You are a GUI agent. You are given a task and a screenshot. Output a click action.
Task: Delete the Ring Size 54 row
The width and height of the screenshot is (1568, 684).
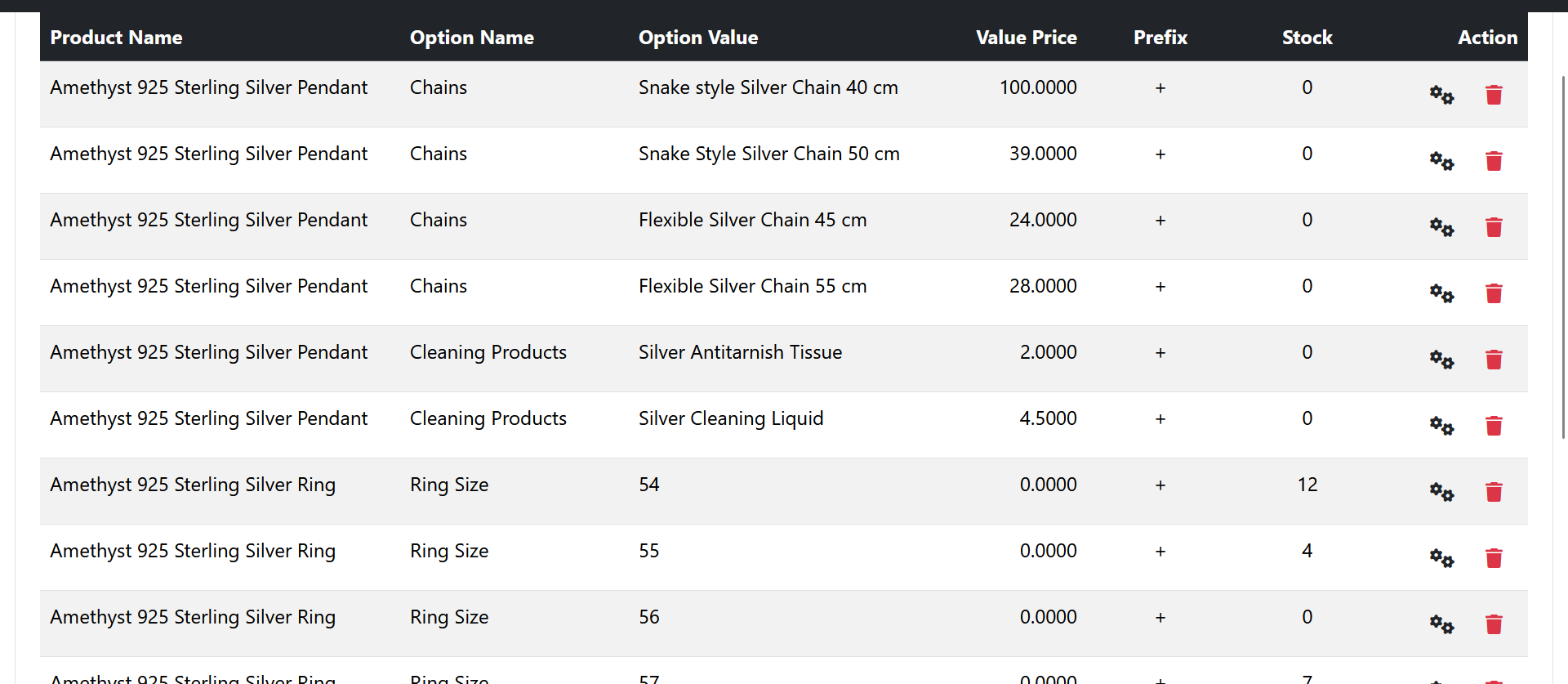pos(1494,492)
